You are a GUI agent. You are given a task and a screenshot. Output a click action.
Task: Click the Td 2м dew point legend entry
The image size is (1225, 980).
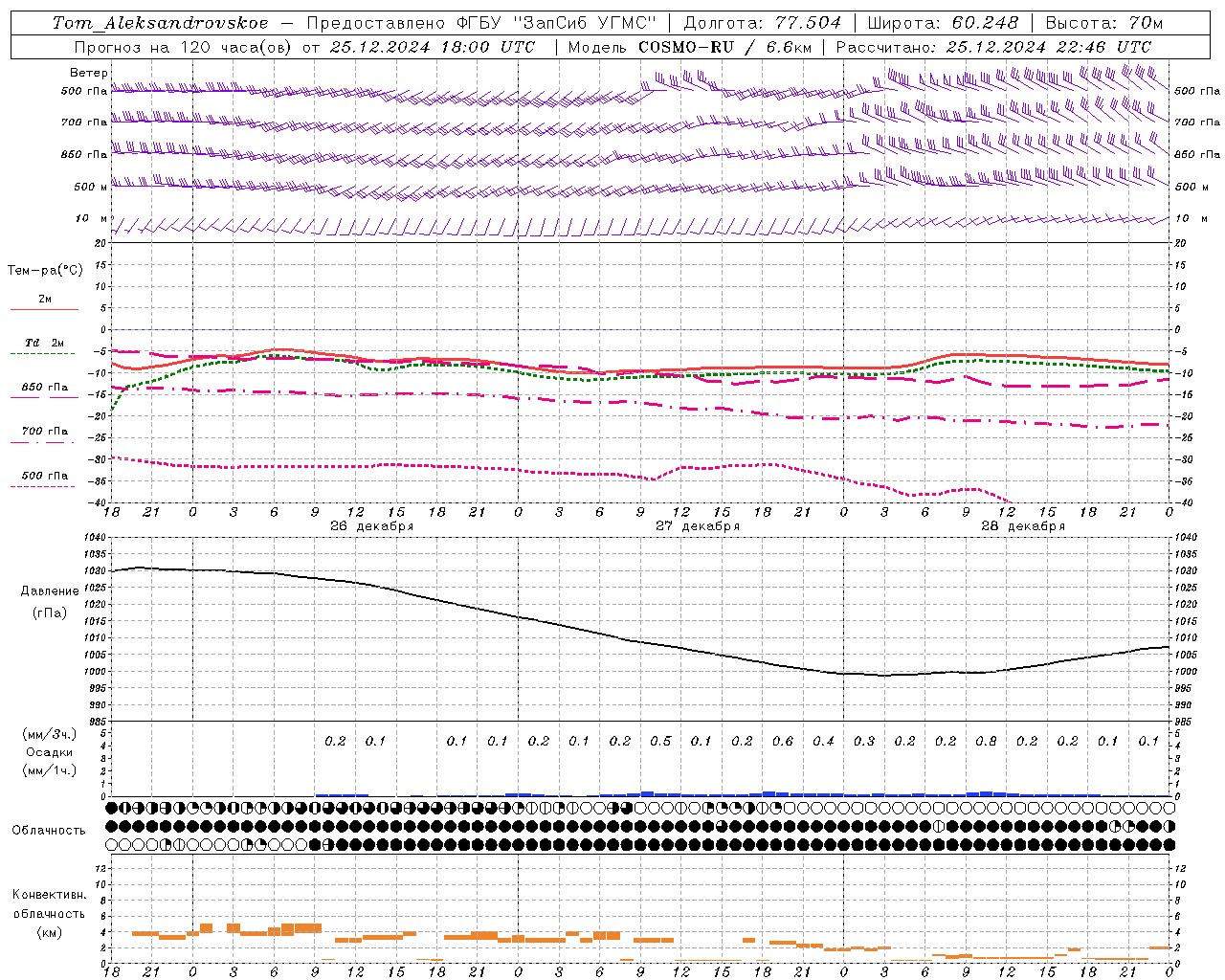click(x=44, y=343)
